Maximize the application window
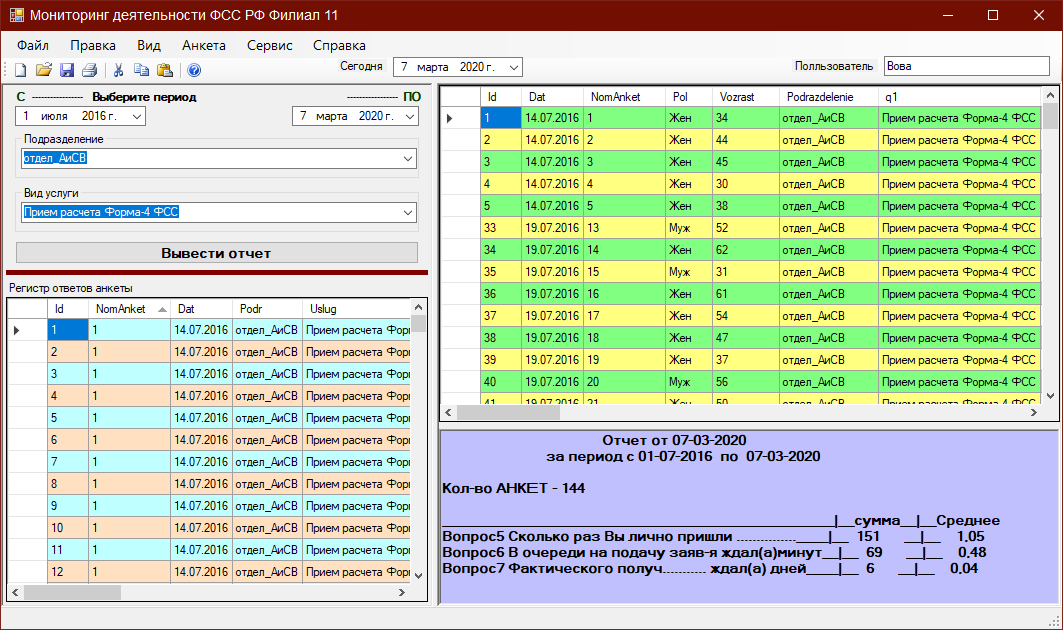The image size is (1063, 630). point(993,15)
